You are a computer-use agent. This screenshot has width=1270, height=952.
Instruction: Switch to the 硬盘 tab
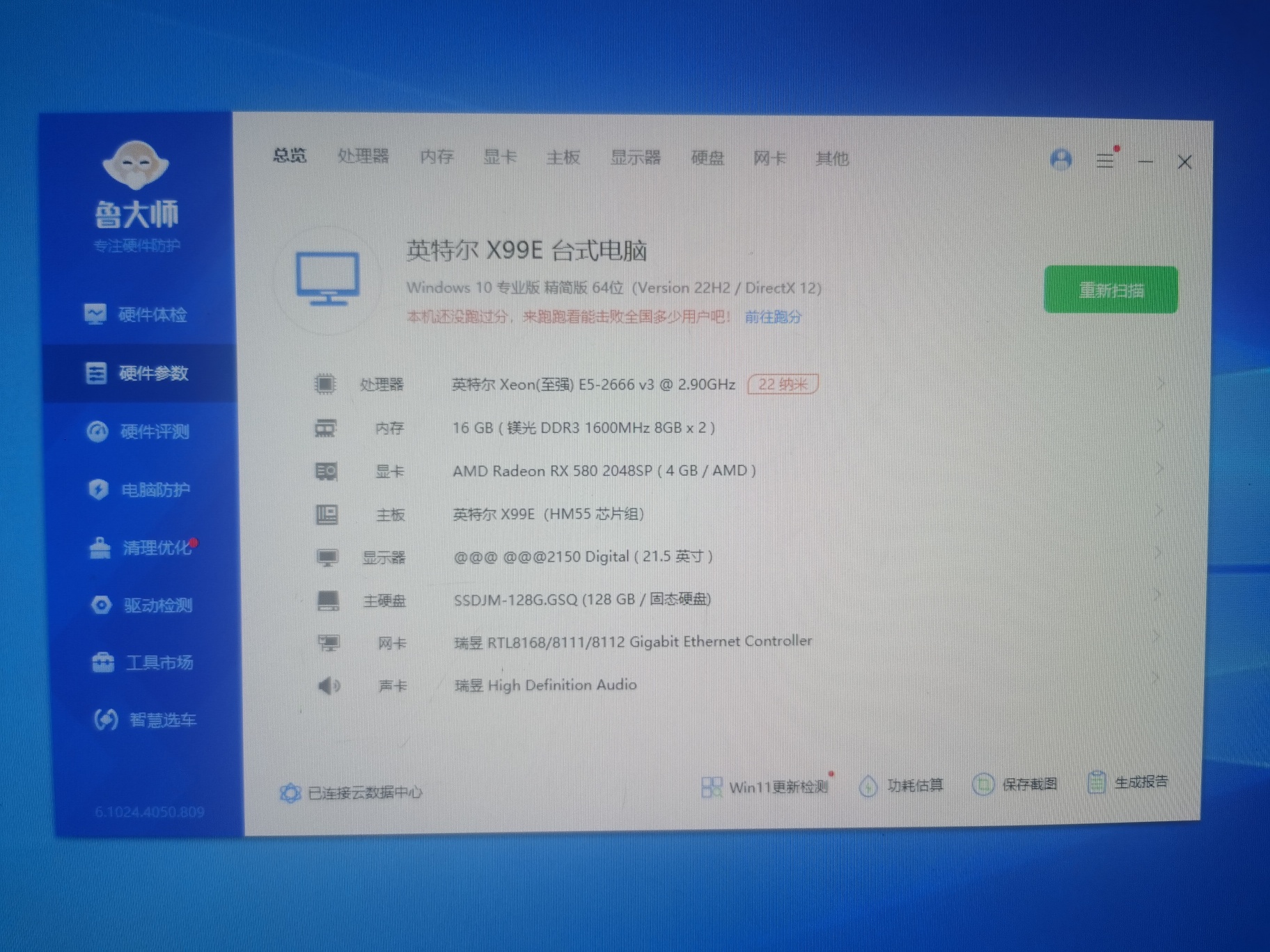pos(707,159)
